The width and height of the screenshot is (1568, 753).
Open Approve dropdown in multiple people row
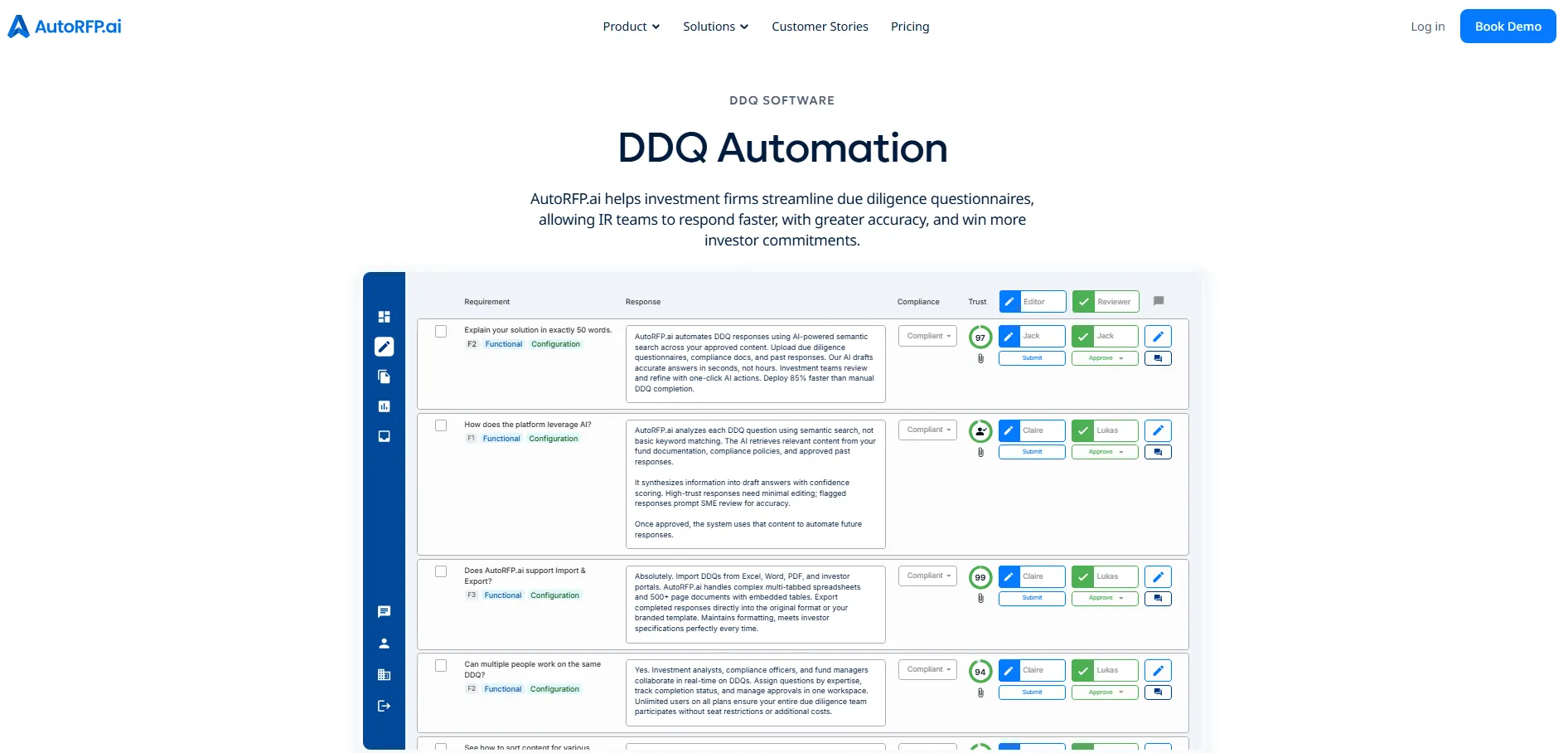[1105, 692]
